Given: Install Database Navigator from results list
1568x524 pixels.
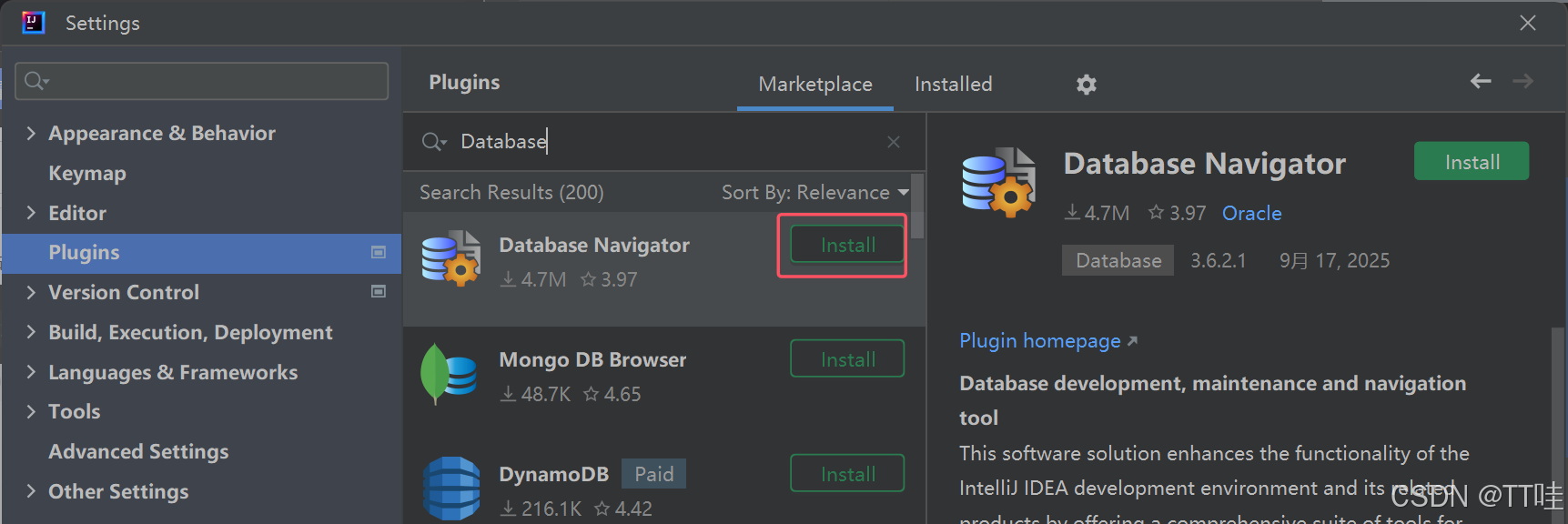Looking at the screenshot, I should tap(847, 245).
